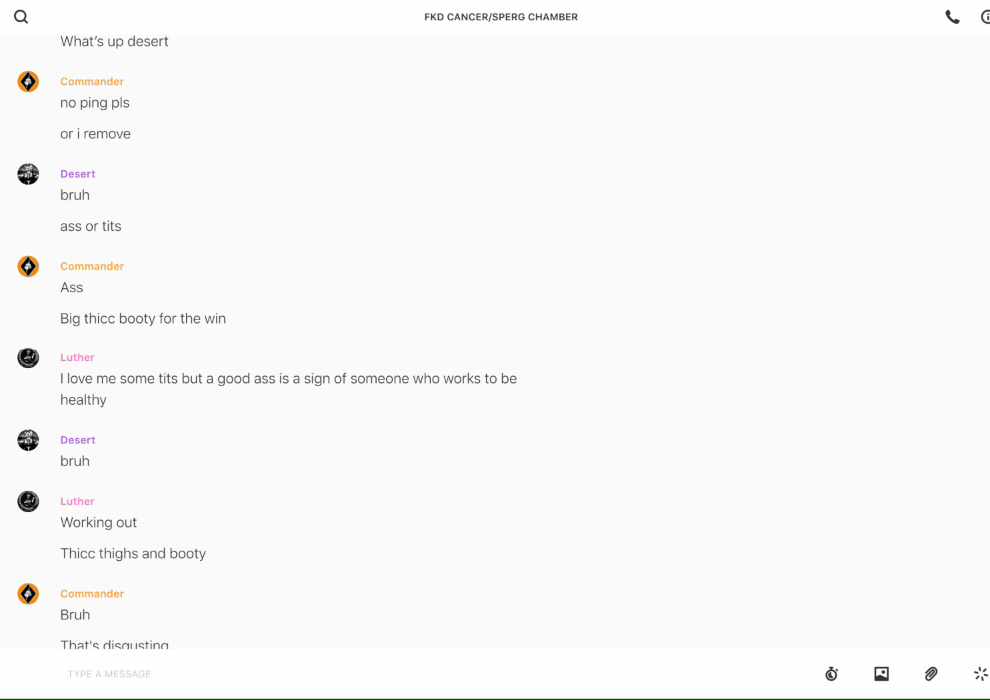Viewport: 990px width, 700px height.
Task: Click the 'Thicc thighs and booty' message
Action: click(133, 554)
